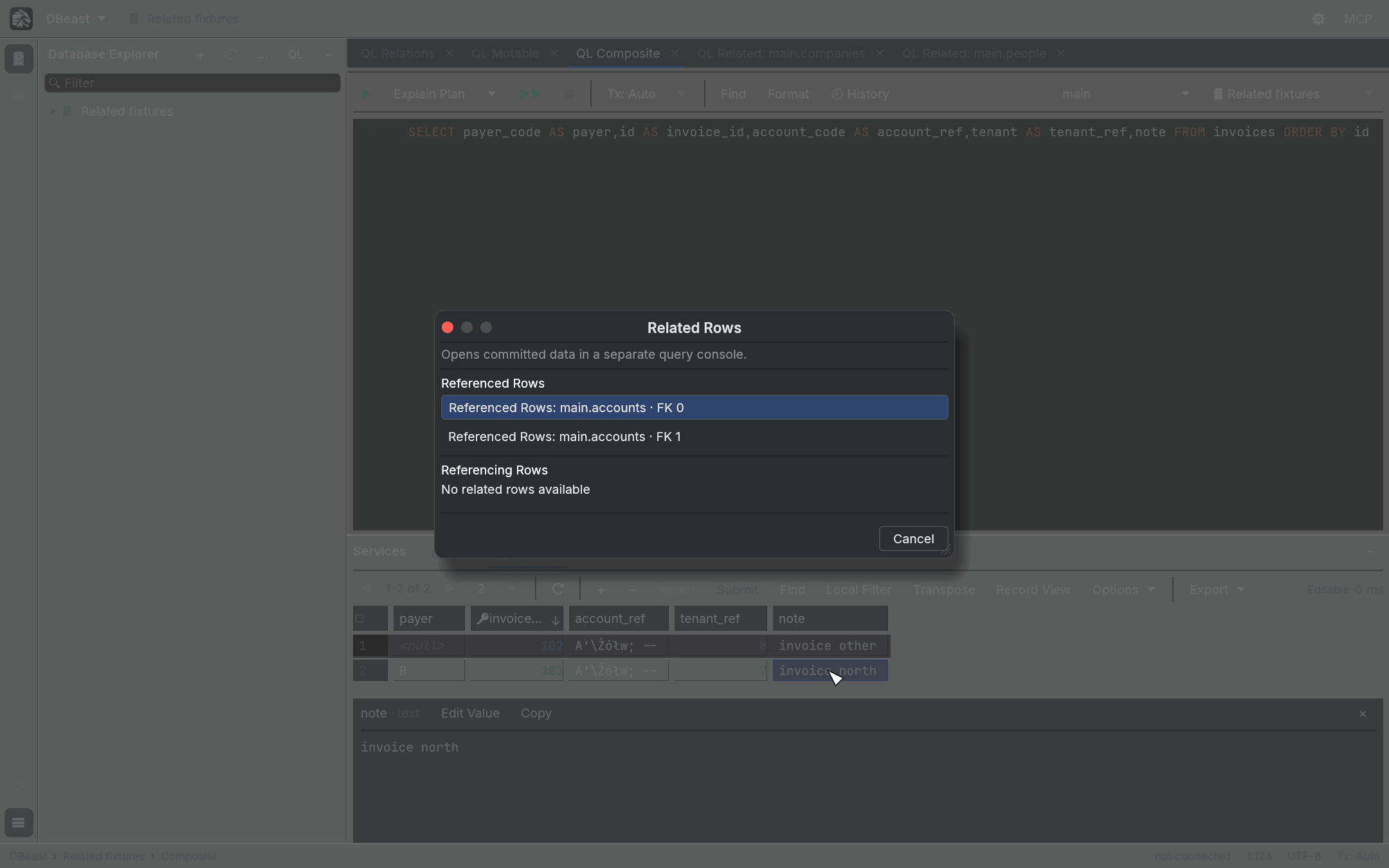Image resolution: width=1389 pixels, height=868 pixels.
Task: Click the Record View button
Action: pyautogui.click(x=1033, y=590)
